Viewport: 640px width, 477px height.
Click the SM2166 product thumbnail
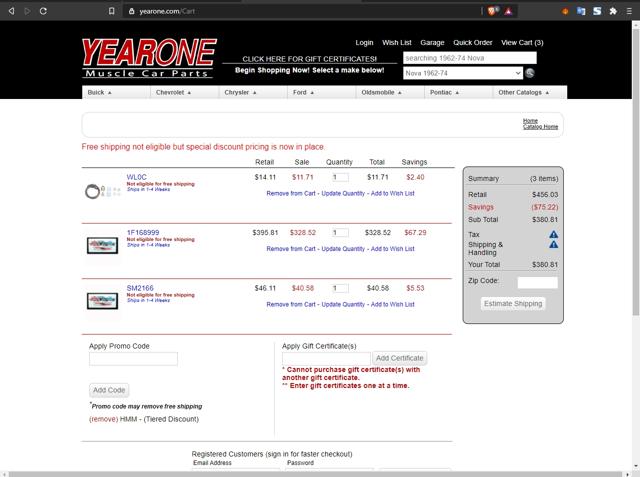coord(102,301)
